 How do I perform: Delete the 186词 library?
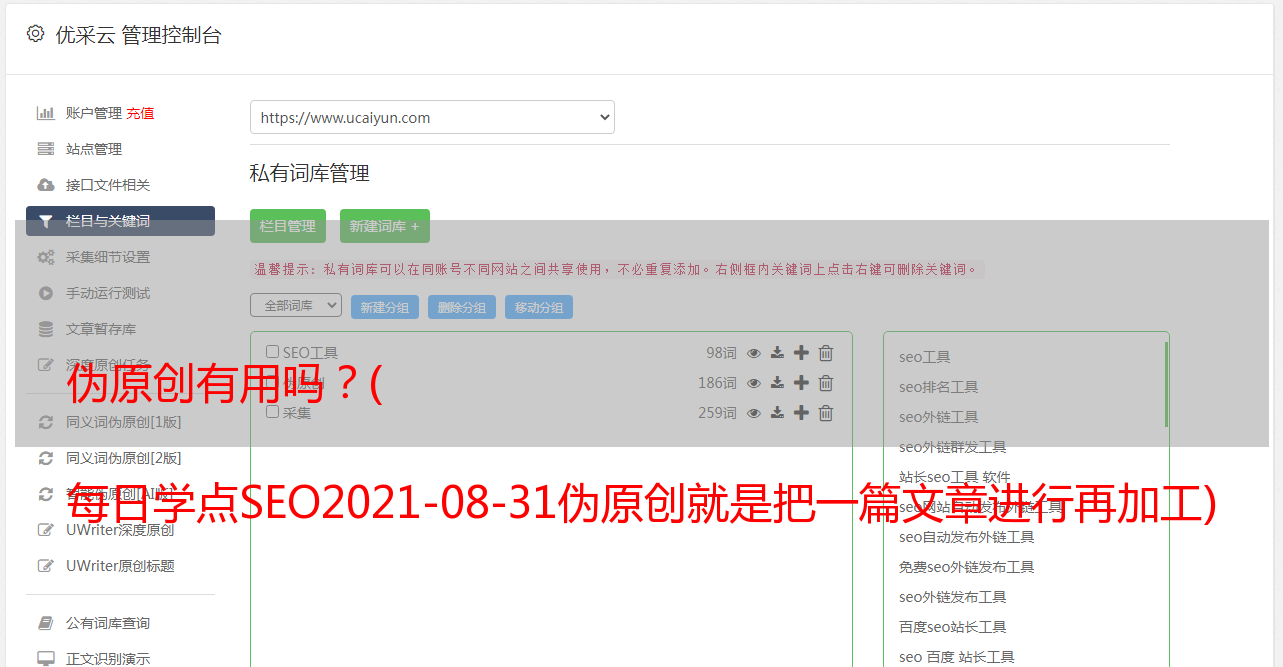point(826,383)
